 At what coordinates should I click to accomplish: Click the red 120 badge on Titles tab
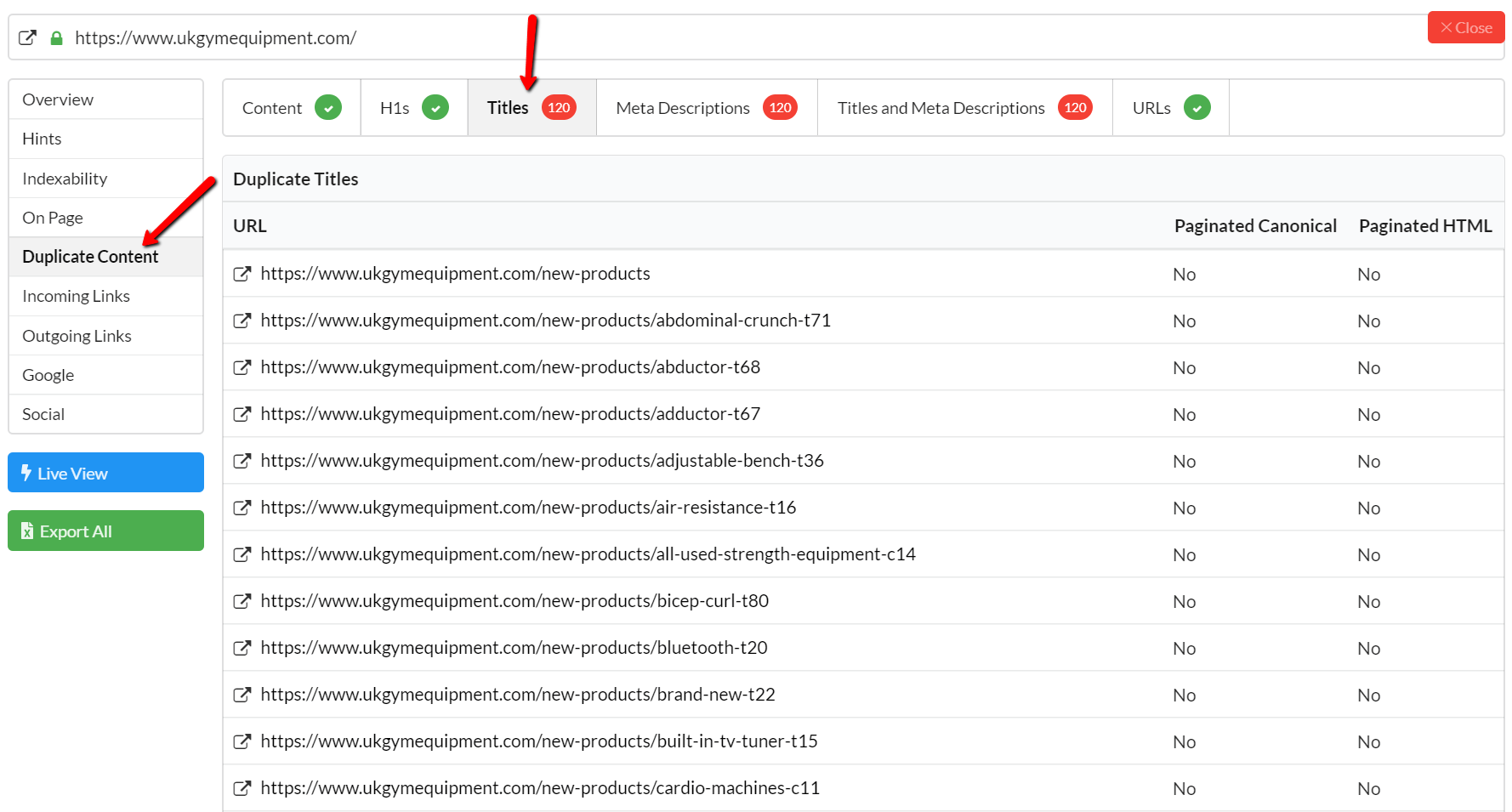[x=559, y=108]
